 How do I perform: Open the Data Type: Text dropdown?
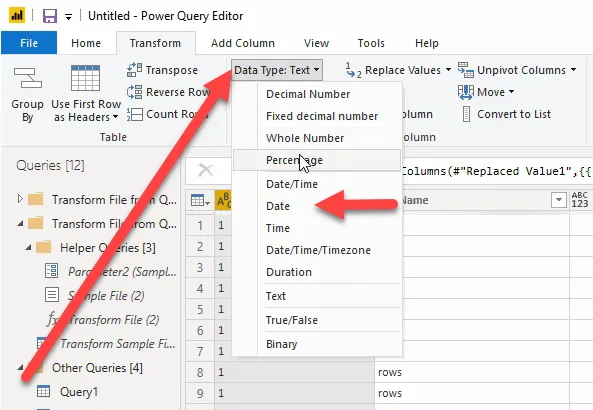pyautogui.click(x=277, y=70)
